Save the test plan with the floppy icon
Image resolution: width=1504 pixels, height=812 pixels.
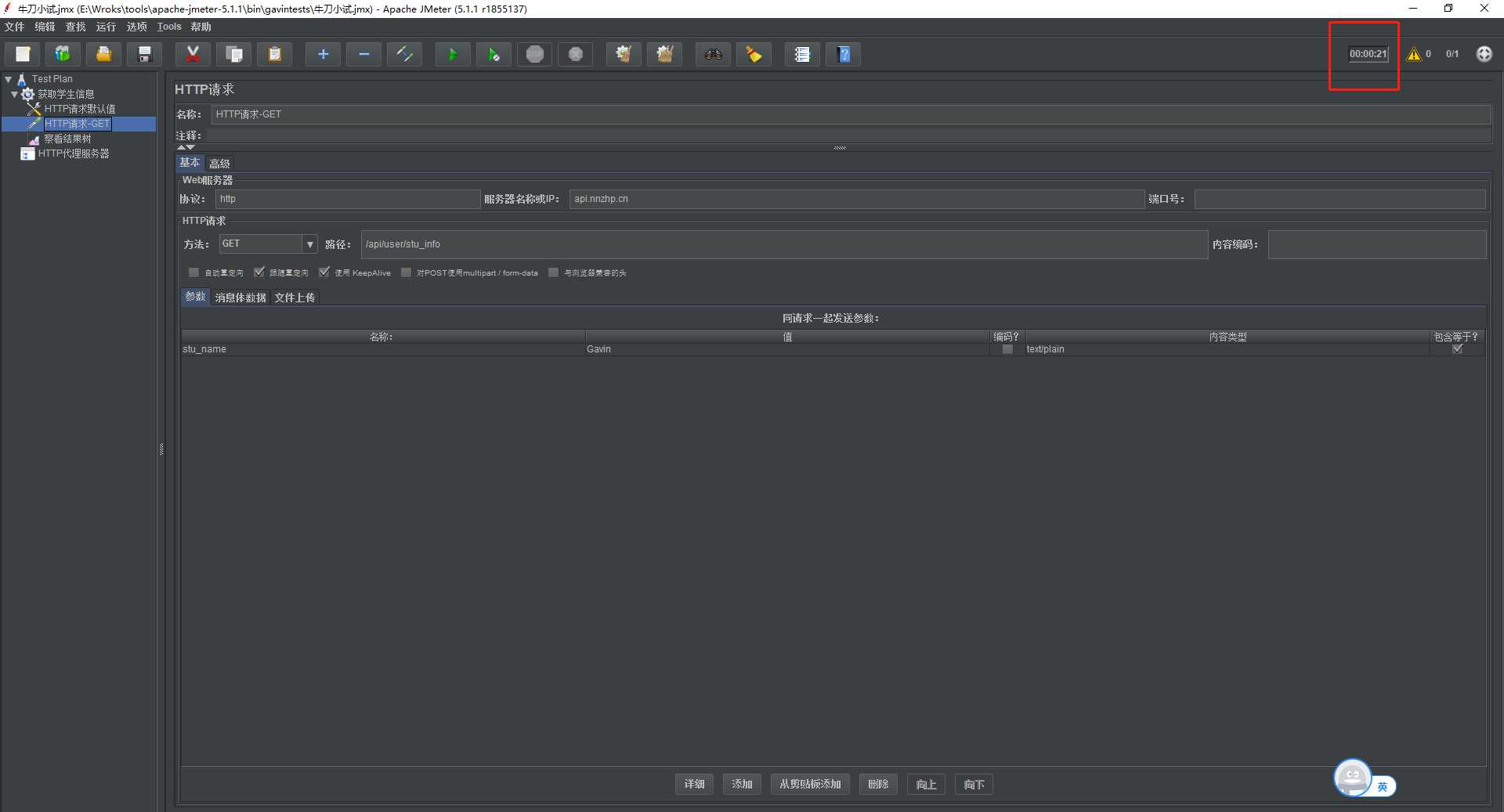(144, 54)
